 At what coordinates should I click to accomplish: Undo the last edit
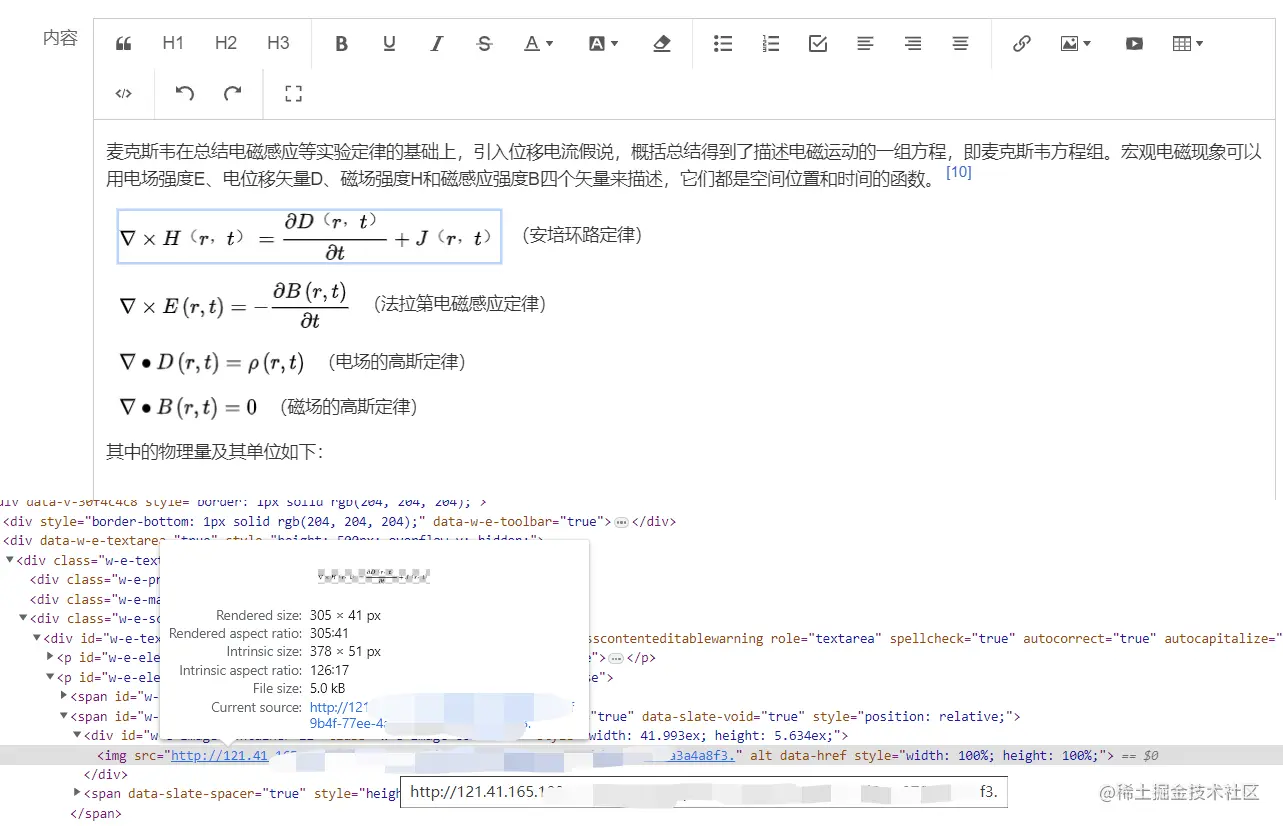[x=184, y=93]
